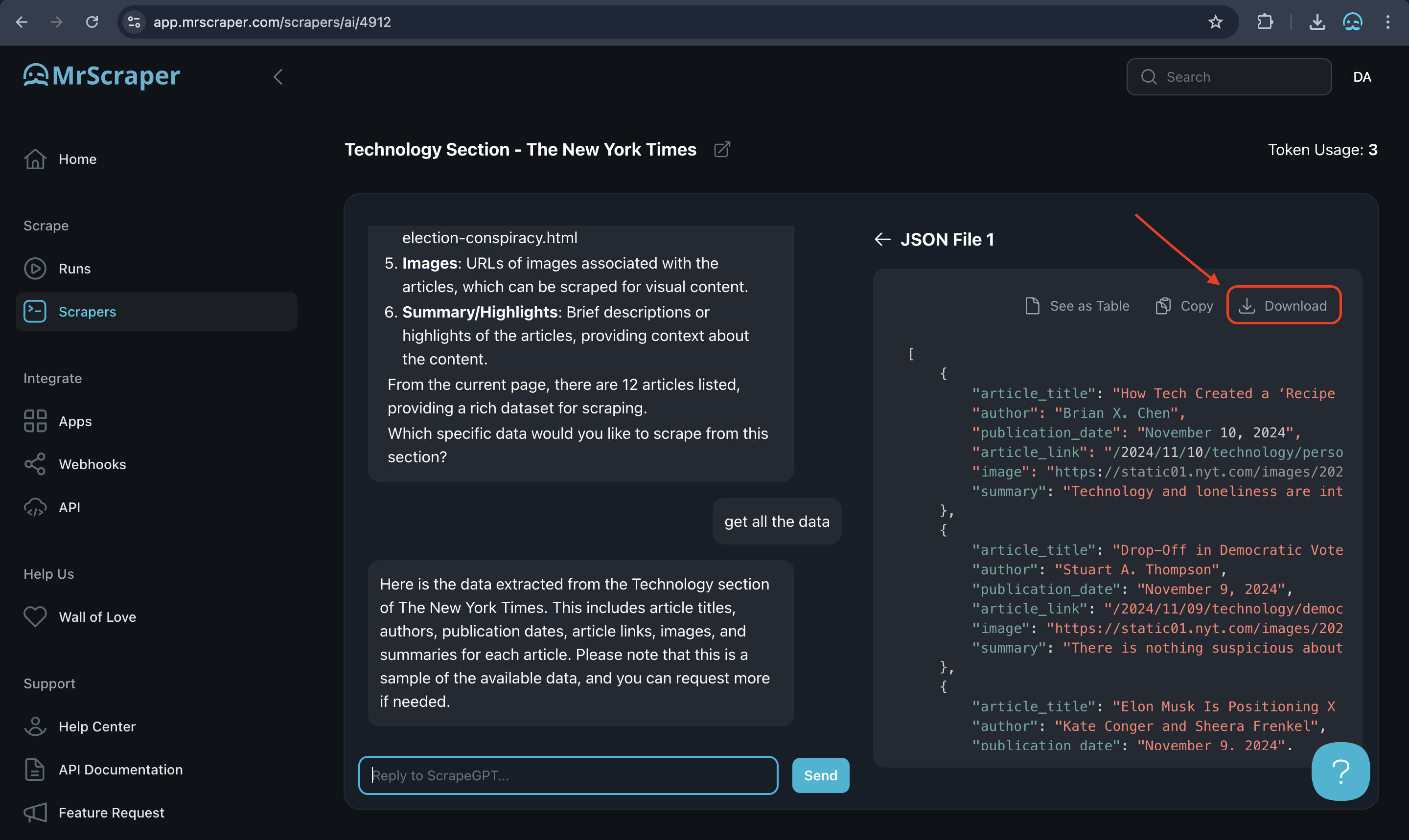1409x840 pixels.
Task: Click the Scrapers sidebar icon
Action: click(x=36, y=310)
